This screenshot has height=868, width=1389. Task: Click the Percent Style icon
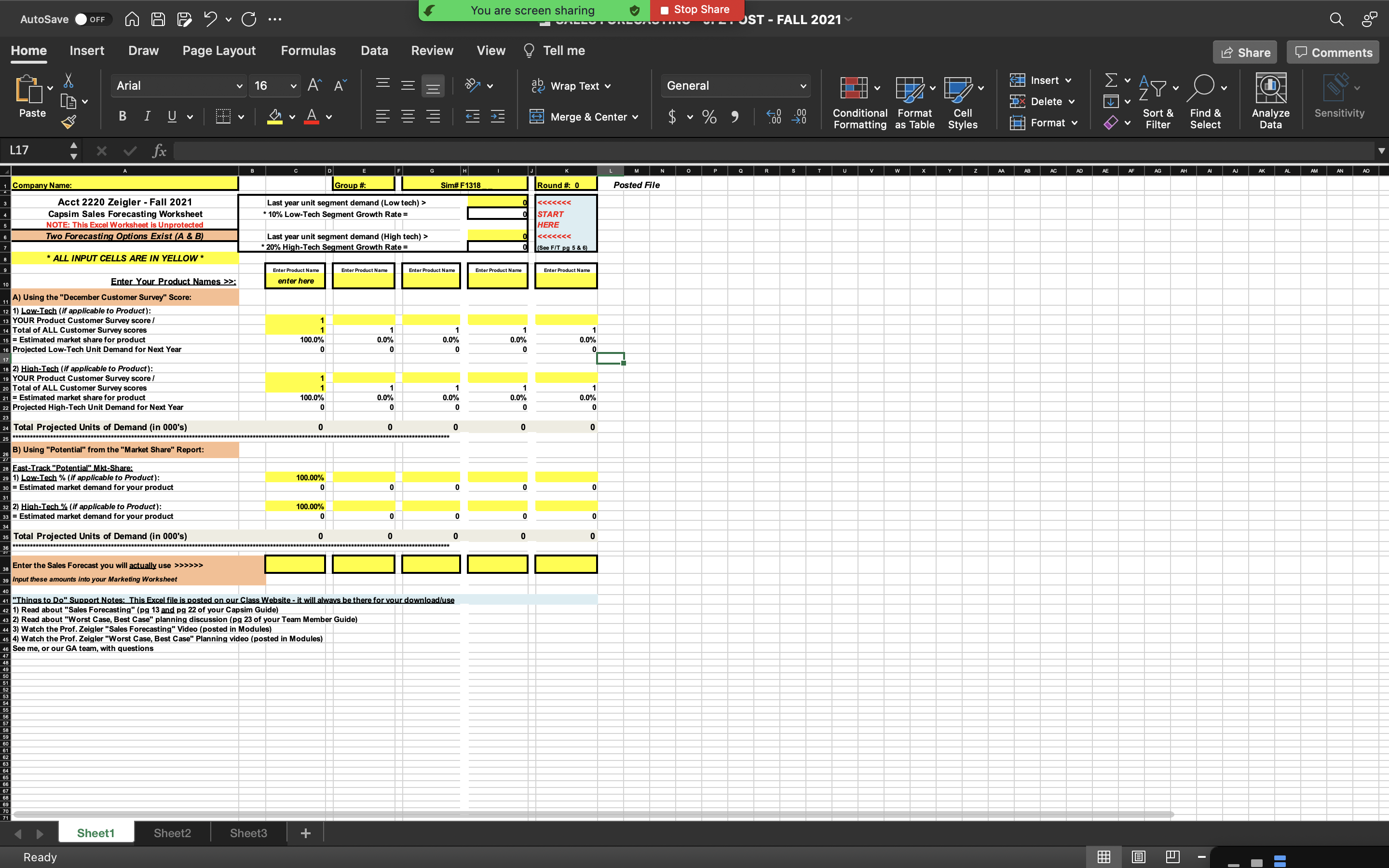coord(709,117)
